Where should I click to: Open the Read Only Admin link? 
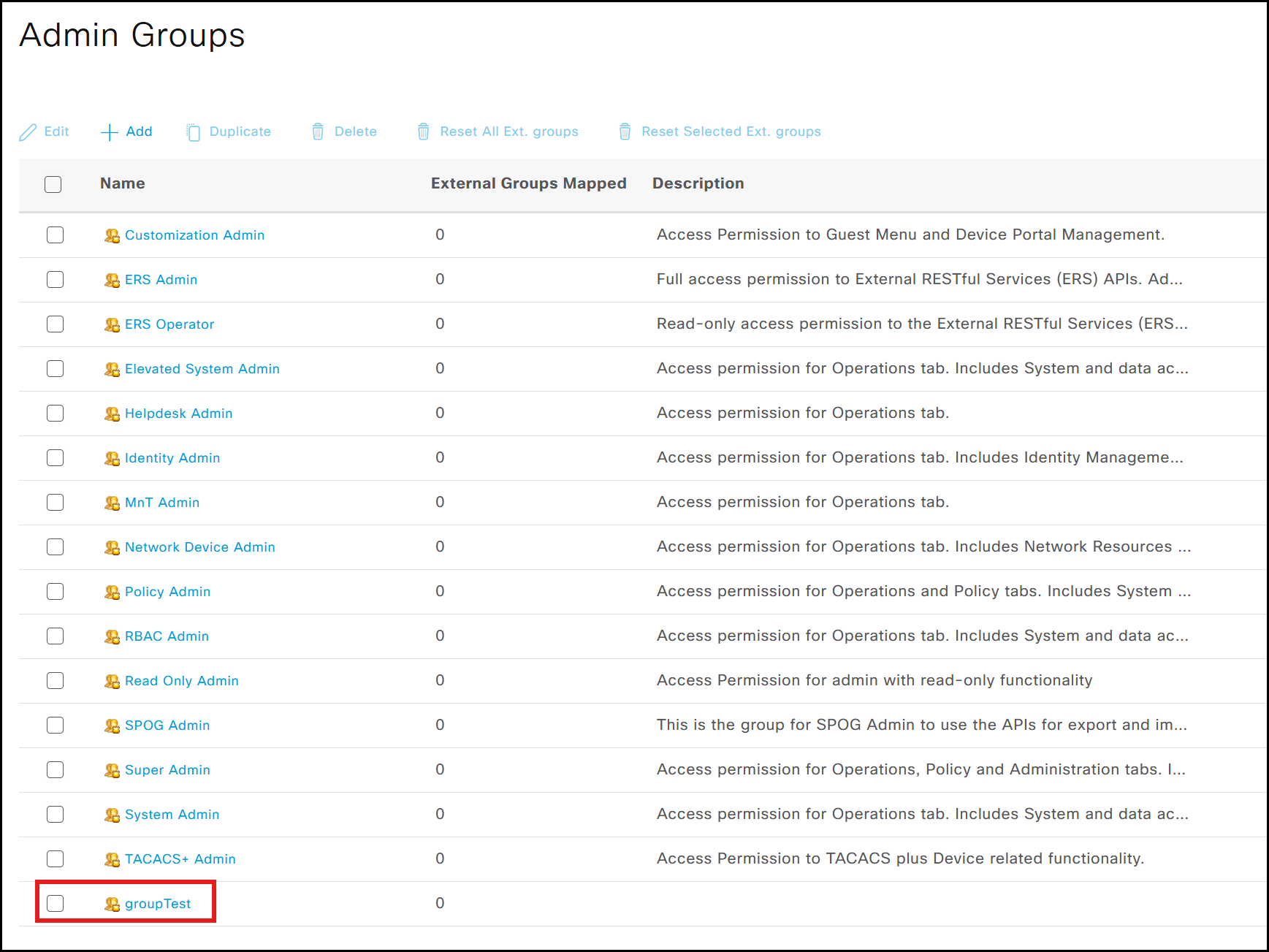[x=181, y=681]
